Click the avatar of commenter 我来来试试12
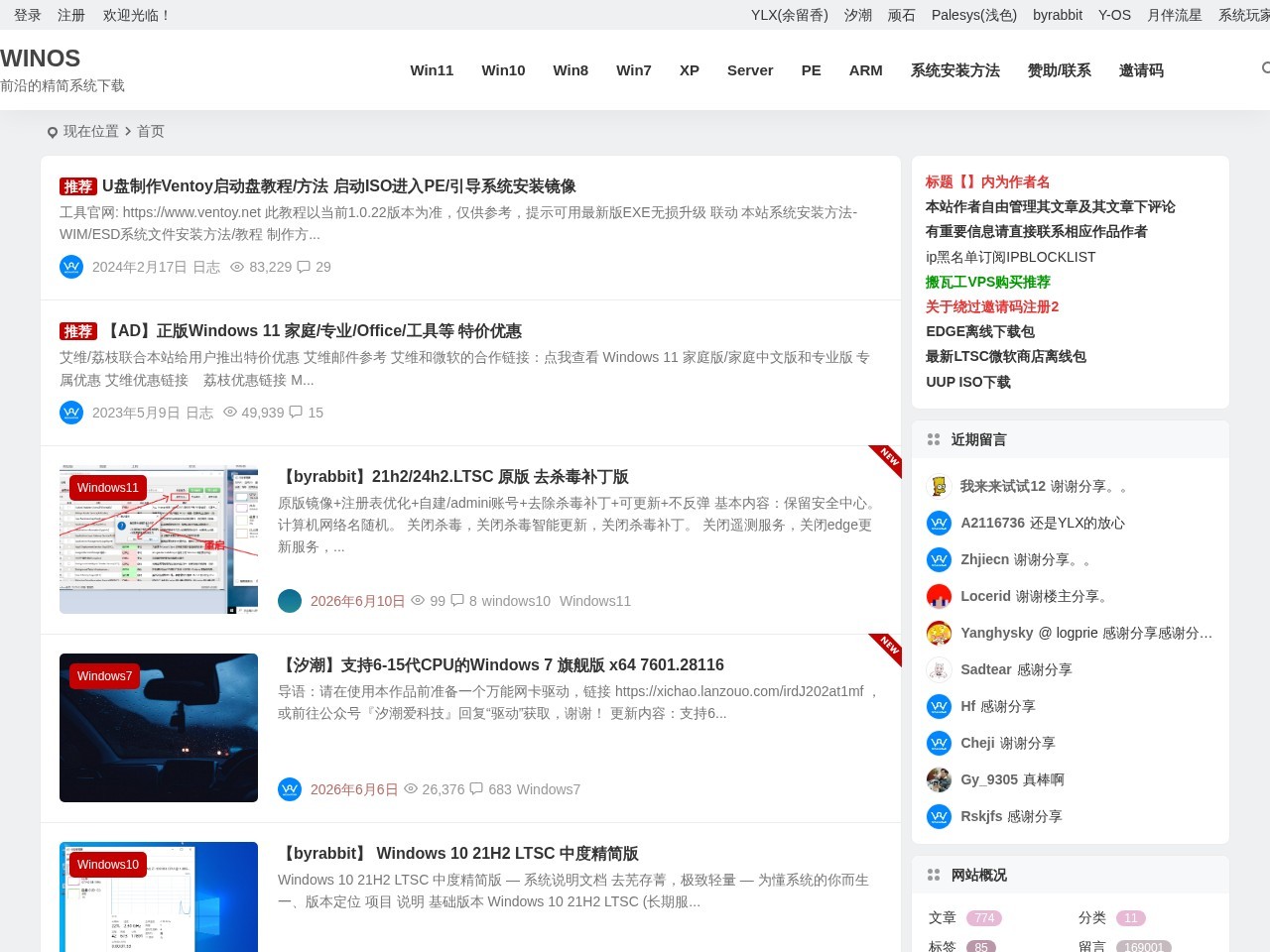Screen dimensions: 1270x952 tap(939, 486)
